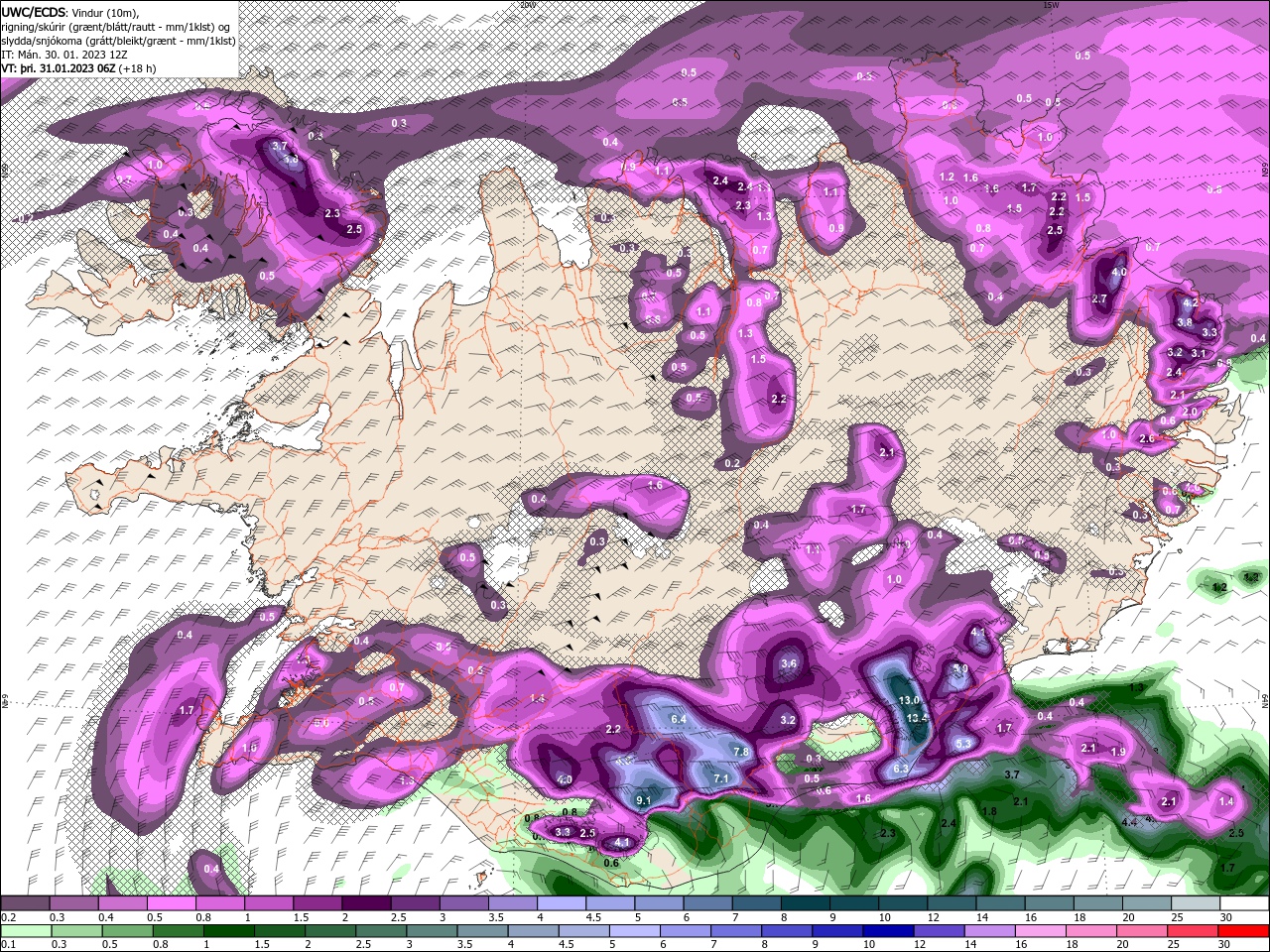The image size is (1270, 952).
Task: Click the top legend swatch labeled 2
Action: tap(366, 903)
